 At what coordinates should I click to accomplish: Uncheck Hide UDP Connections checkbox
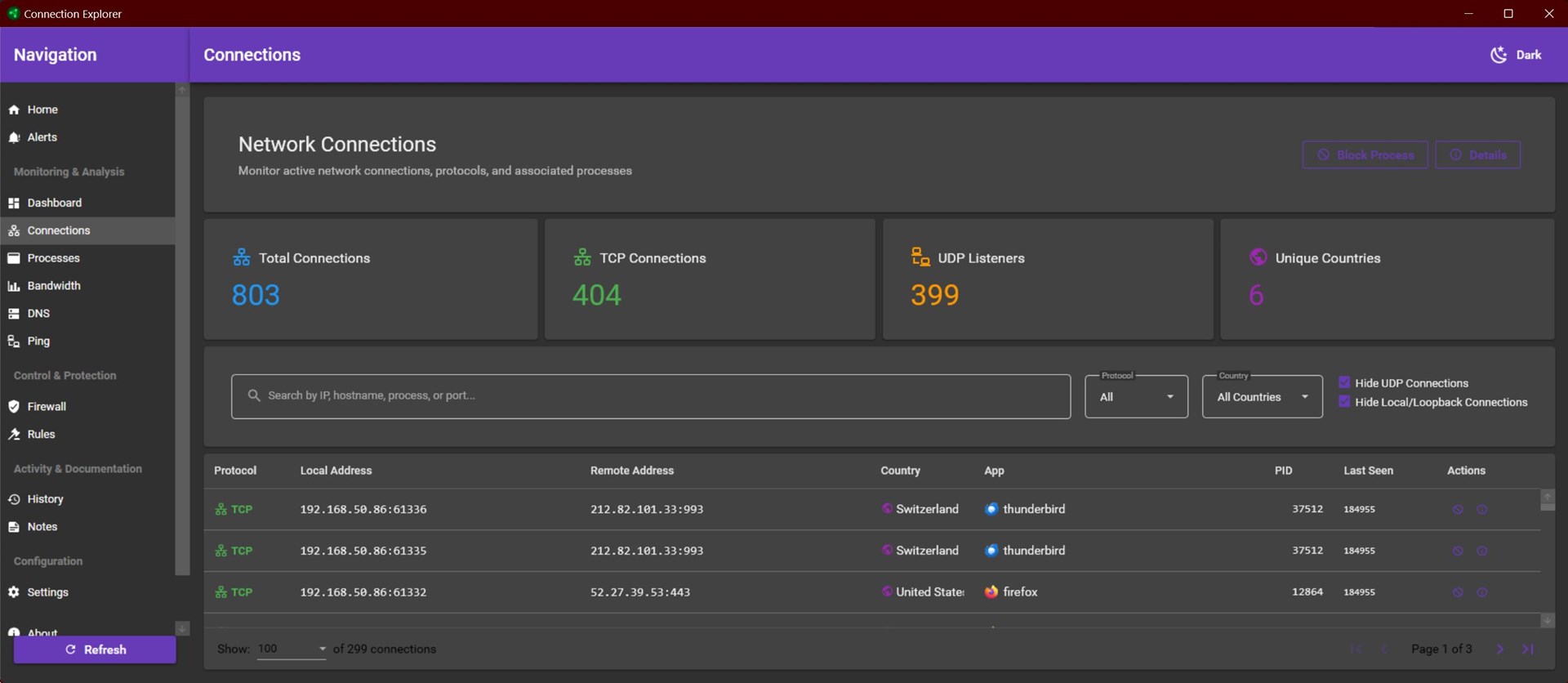point(1344,382)
